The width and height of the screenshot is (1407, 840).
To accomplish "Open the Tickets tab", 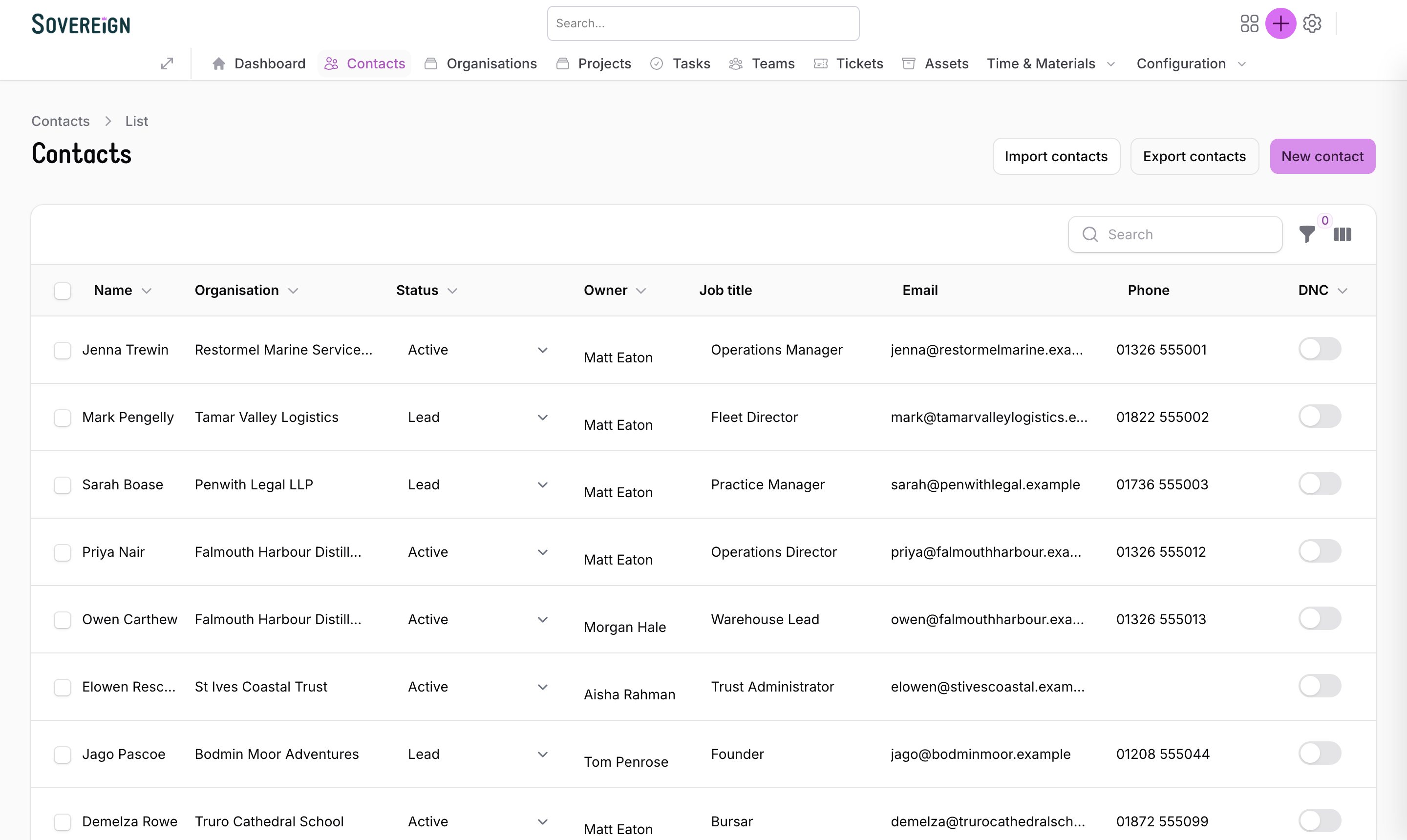I will 848,63.
